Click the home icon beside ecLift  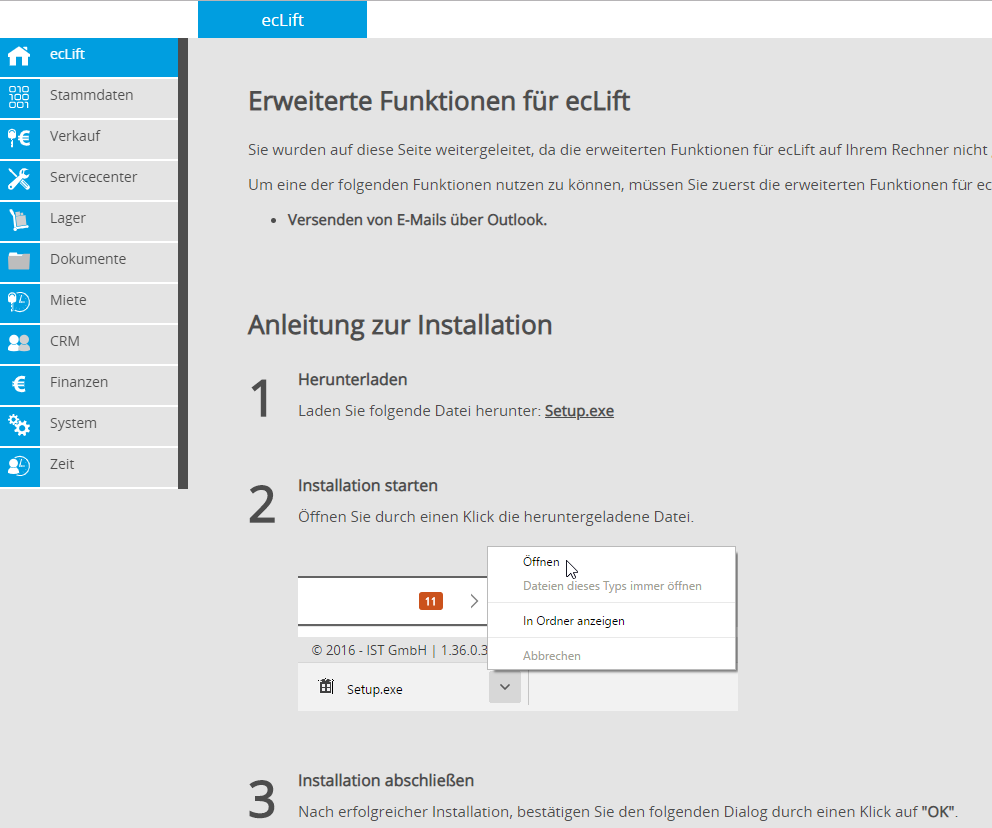tap(19, 56)
